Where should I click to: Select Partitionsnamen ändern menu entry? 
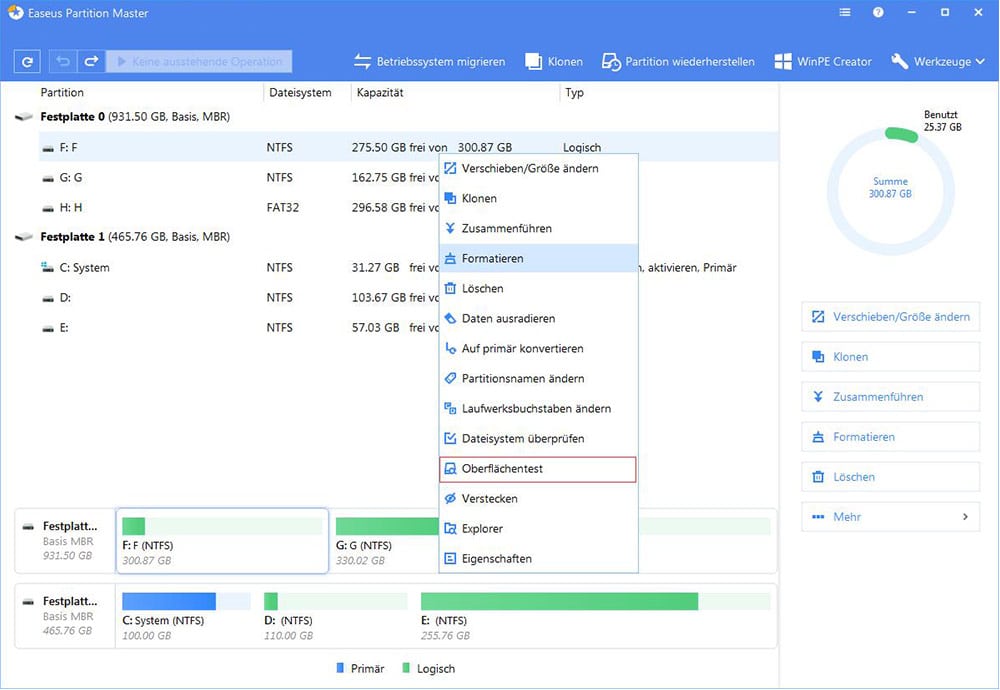538,378
